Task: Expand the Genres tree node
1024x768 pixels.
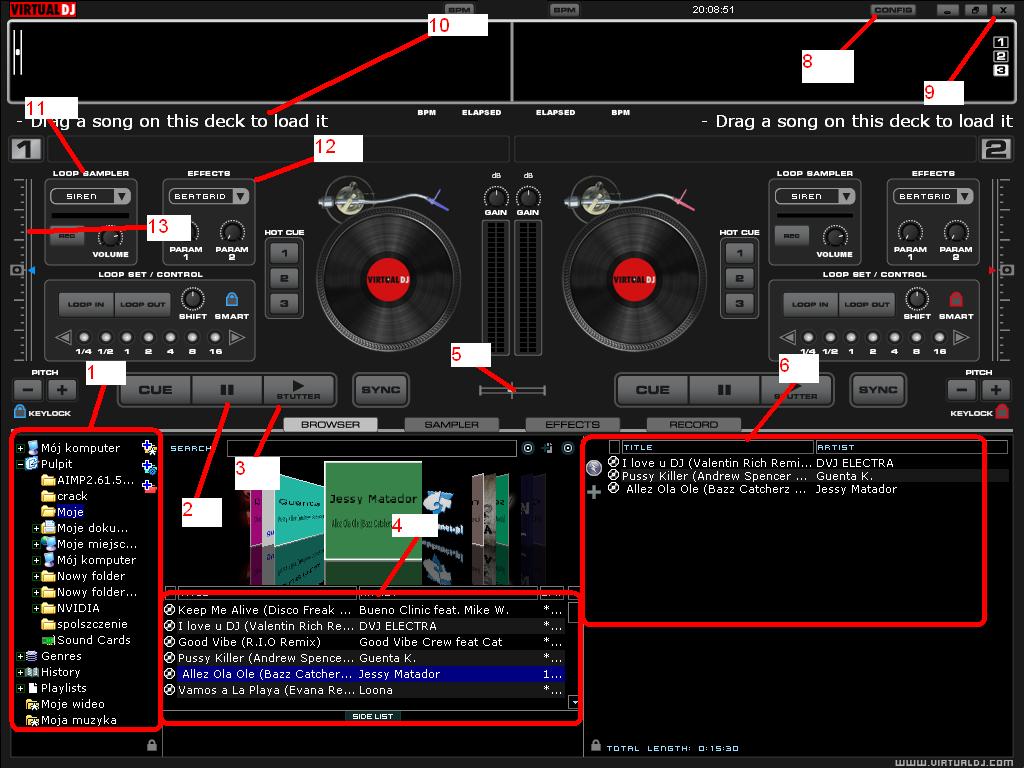Action: point(20,656)
